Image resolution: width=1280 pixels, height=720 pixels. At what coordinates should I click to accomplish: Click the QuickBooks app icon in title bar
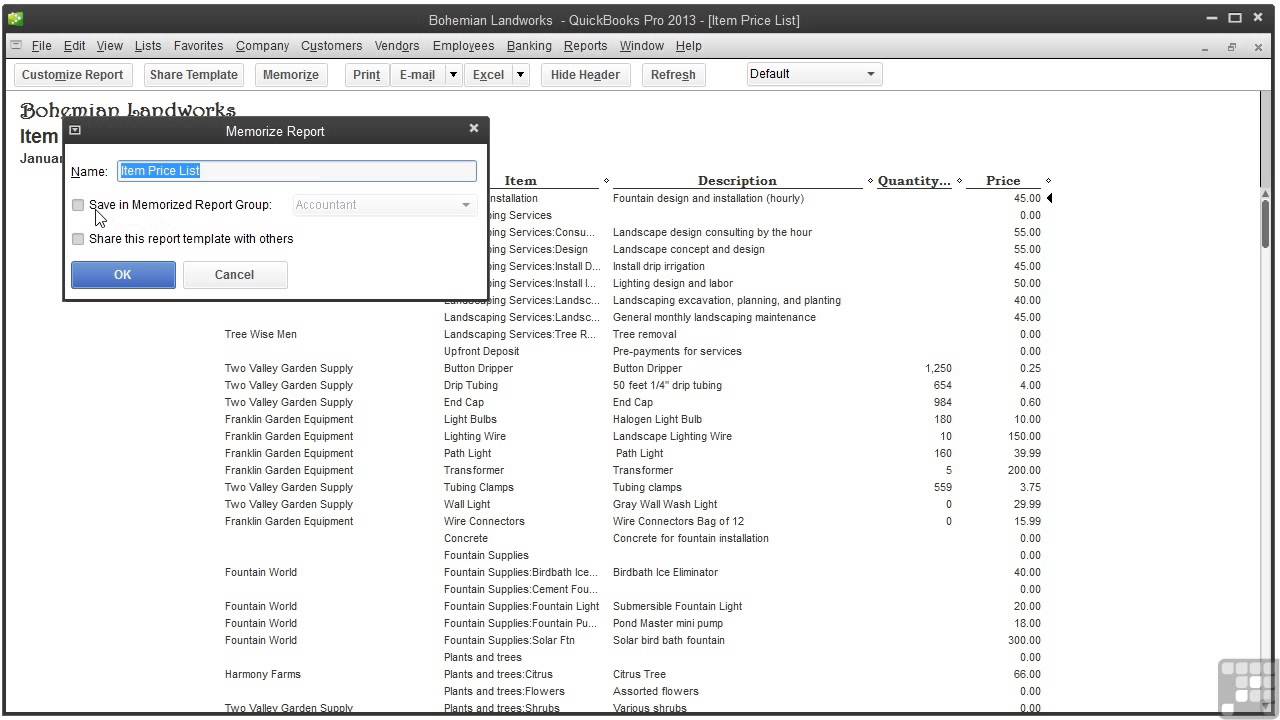[14, 18]
